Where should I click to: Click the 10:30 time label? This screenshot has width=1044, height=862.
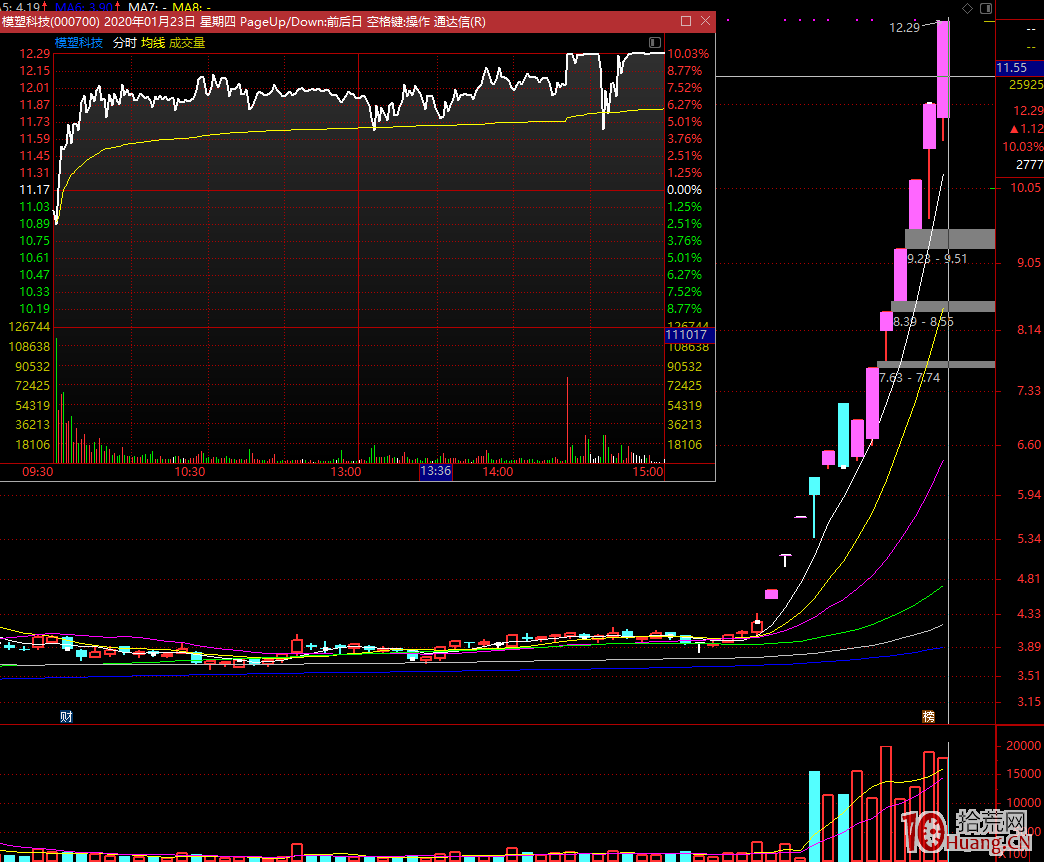click(190, 472)
